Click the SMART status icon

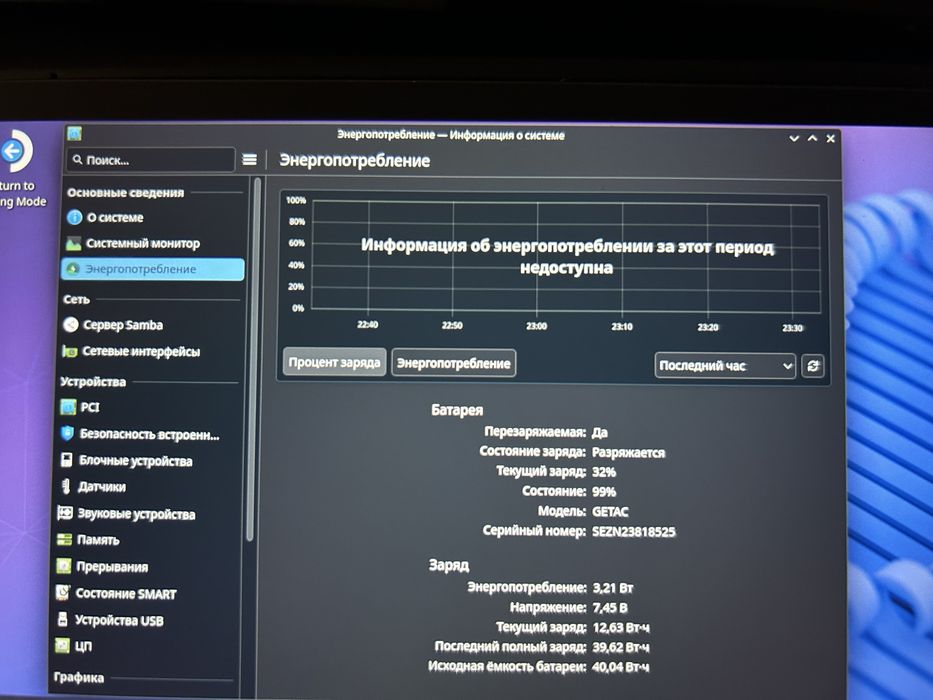click(62, 592)
